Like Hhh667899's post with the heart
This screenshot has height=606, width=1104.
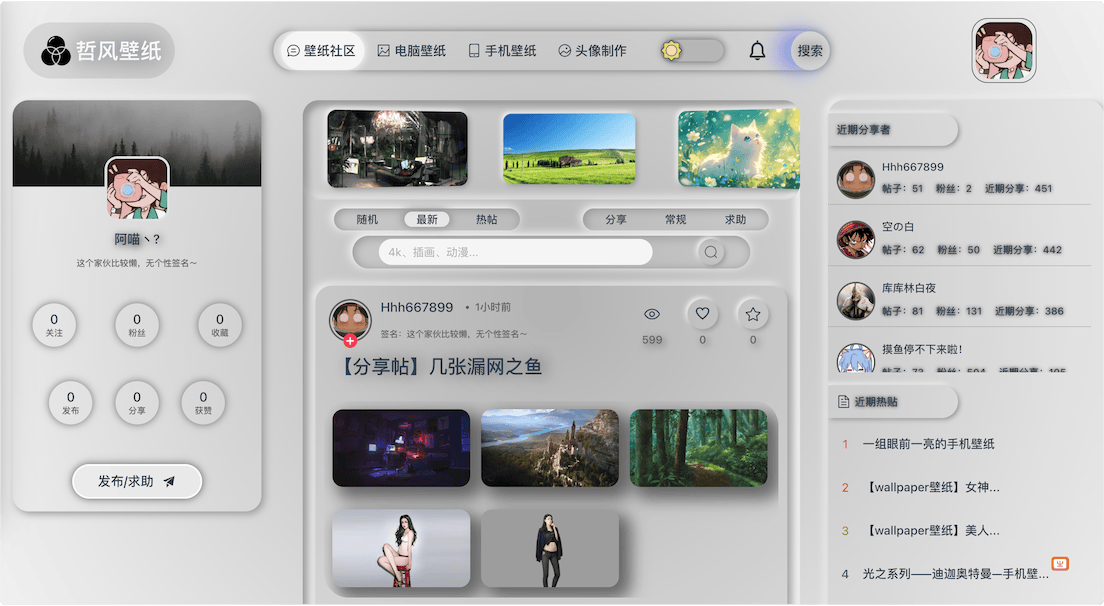(702, 315)
